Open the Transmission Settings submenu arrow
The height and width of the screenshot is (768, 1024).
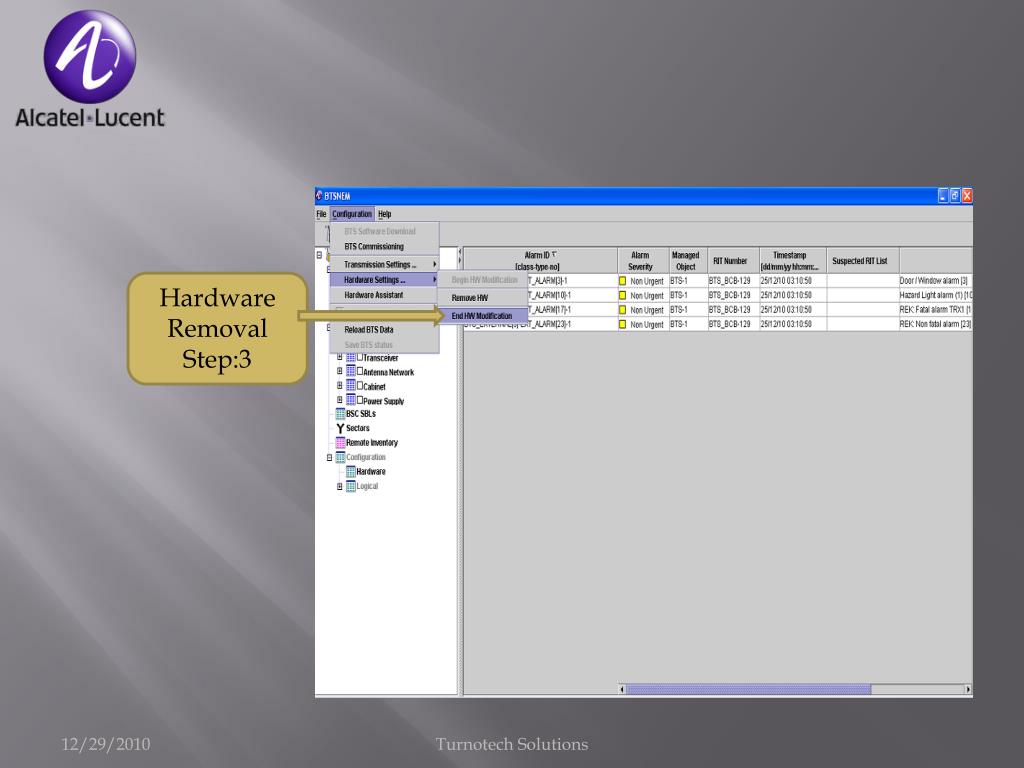point(434,264)
